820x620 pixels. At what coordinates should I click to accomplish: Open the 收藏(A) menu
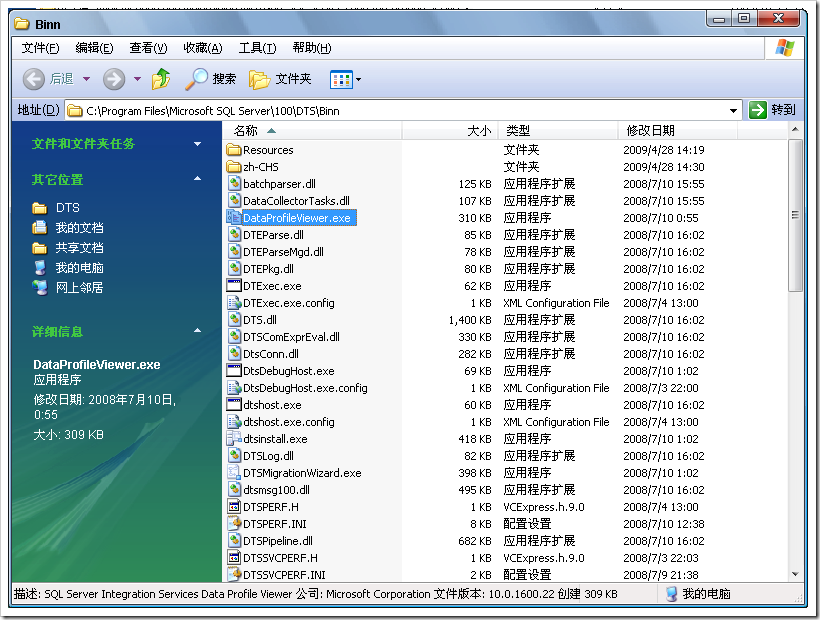[202, 48]
